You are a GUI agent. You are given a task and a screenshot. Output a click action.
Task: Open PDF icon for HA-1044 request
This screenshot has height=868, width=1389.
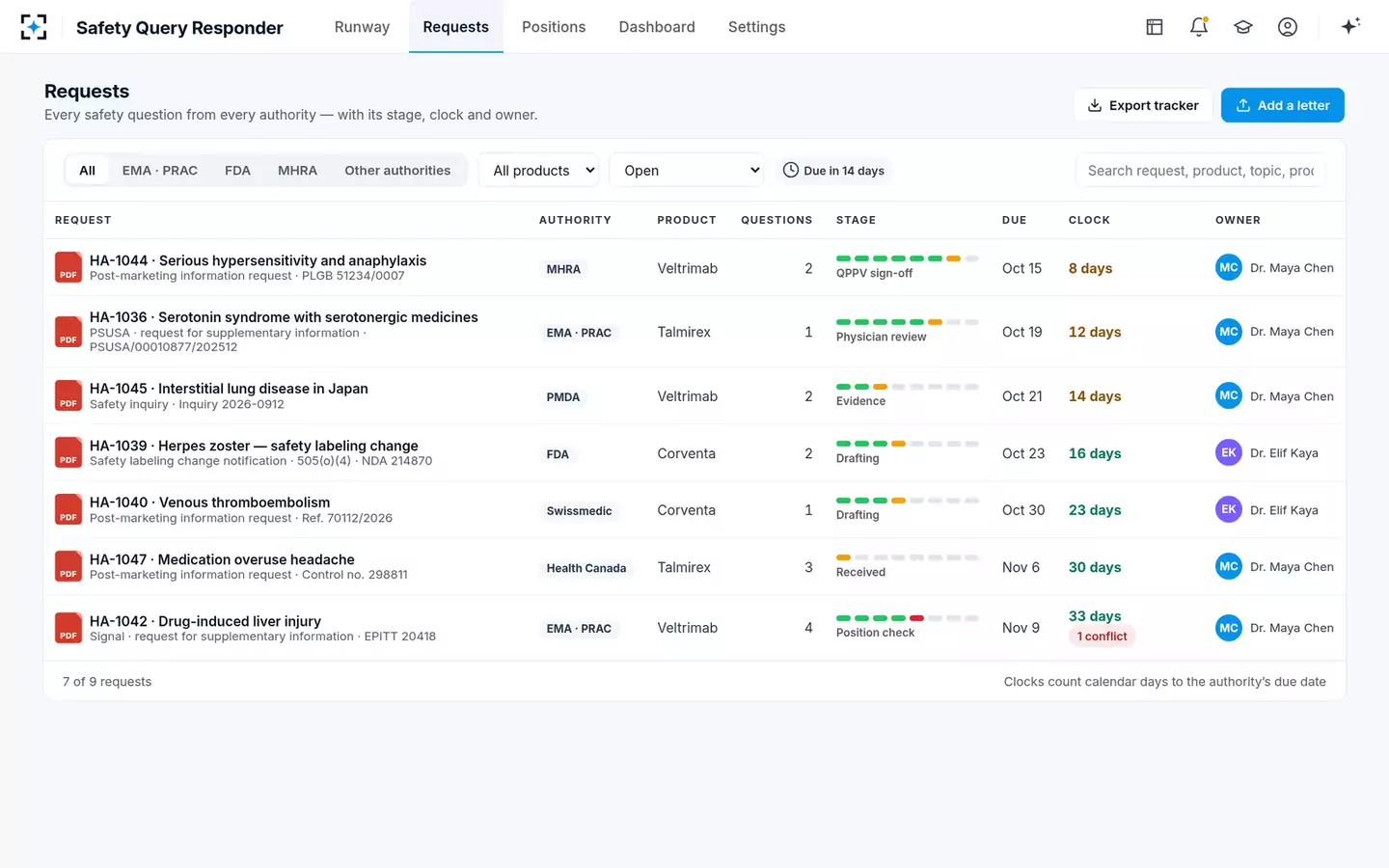(68, 267)
